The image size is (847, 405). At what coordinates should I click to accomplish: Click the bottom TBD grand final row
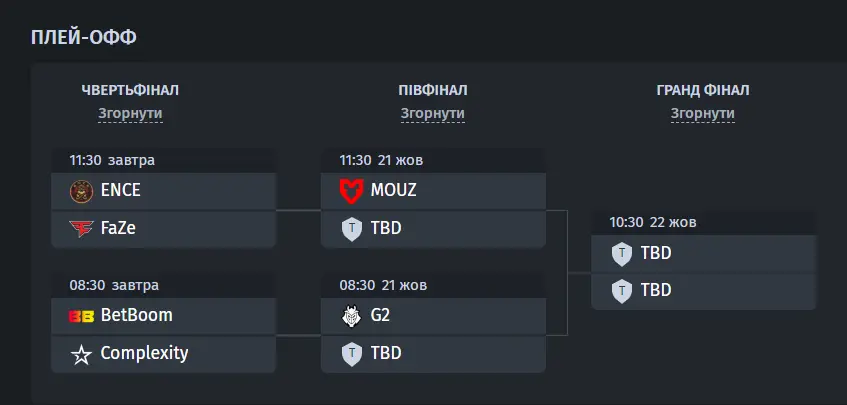click(x=704, y=291)
